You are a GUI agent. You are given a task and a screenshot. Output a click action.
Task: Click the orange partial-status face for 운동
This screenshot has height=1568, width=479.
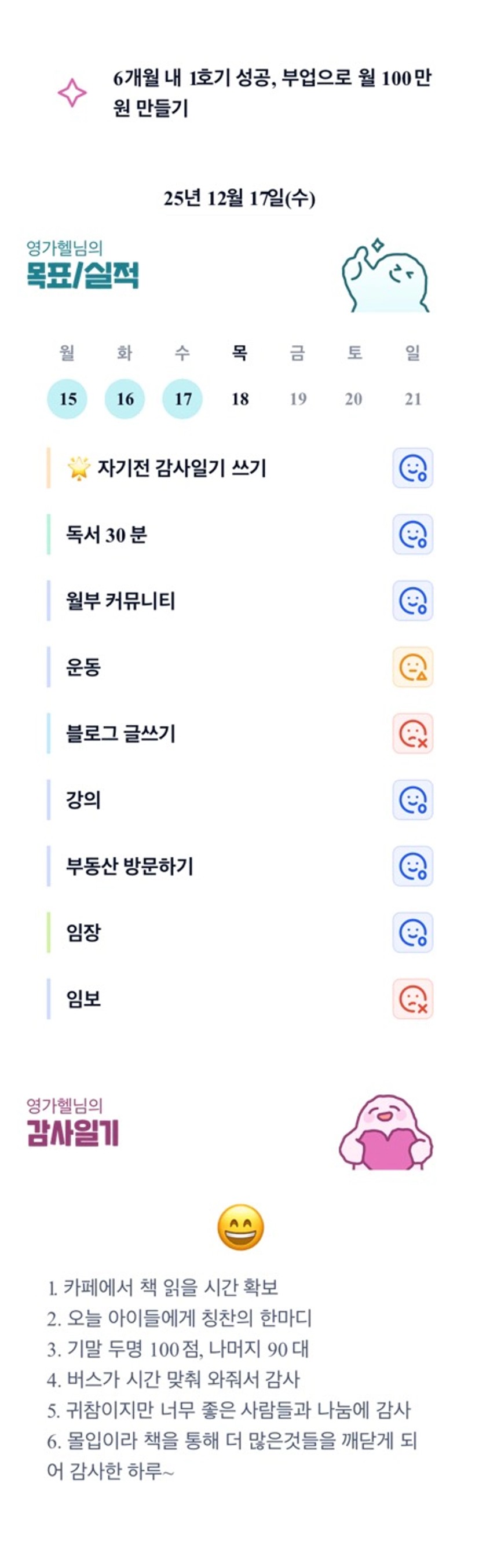click(412, 667)
